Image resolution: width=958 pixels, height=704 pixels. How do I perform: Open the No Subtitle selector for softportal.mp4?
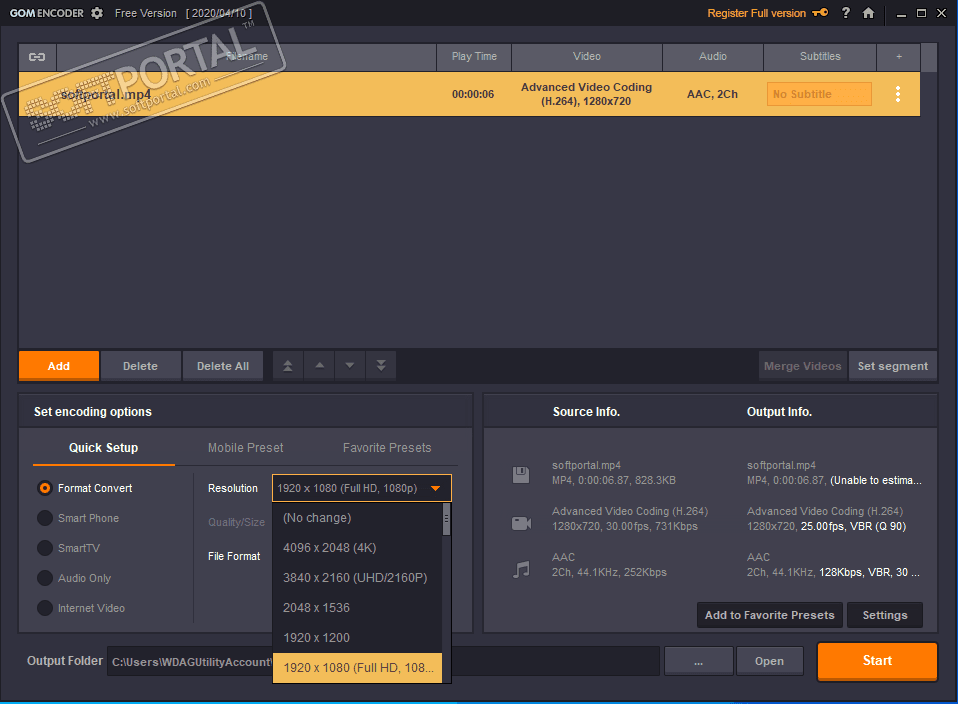[x=819, y=94]
